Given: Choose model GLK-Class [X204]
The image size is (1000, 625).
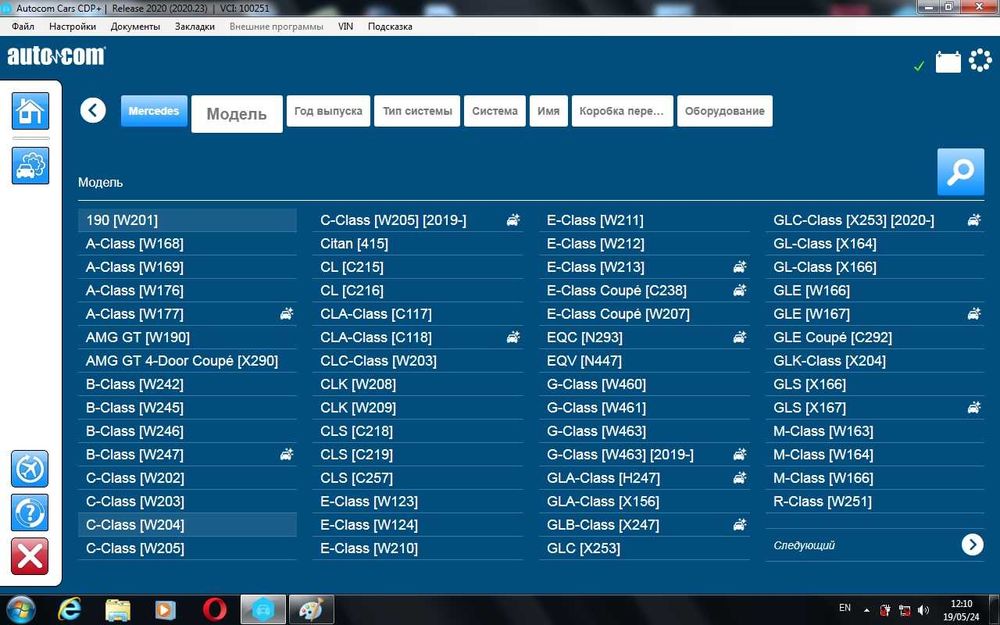Looking at the screenshot, I should point(875,360).
